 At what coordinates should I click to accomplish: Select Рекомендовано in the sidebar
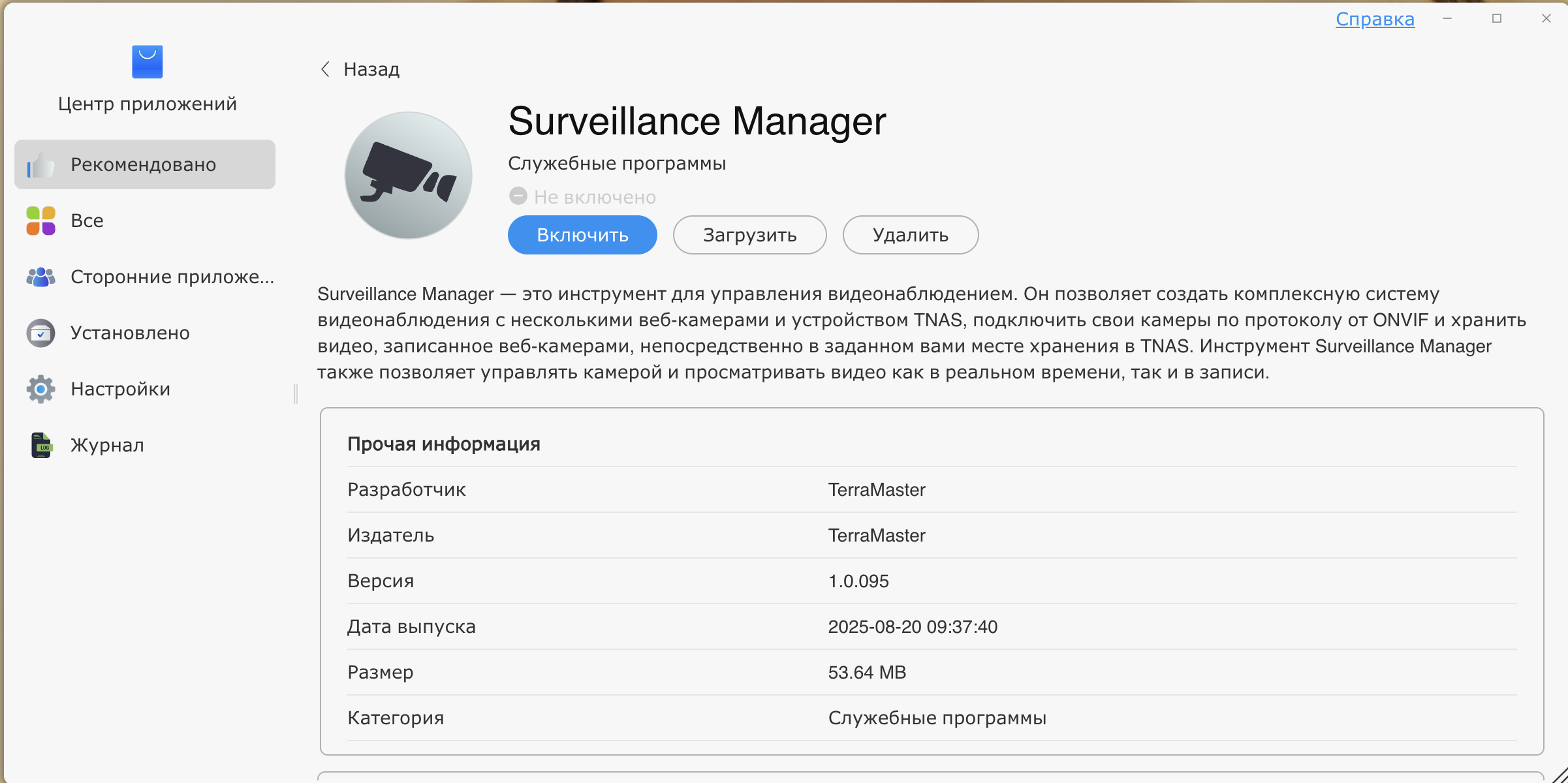click(x=144, y=164)
